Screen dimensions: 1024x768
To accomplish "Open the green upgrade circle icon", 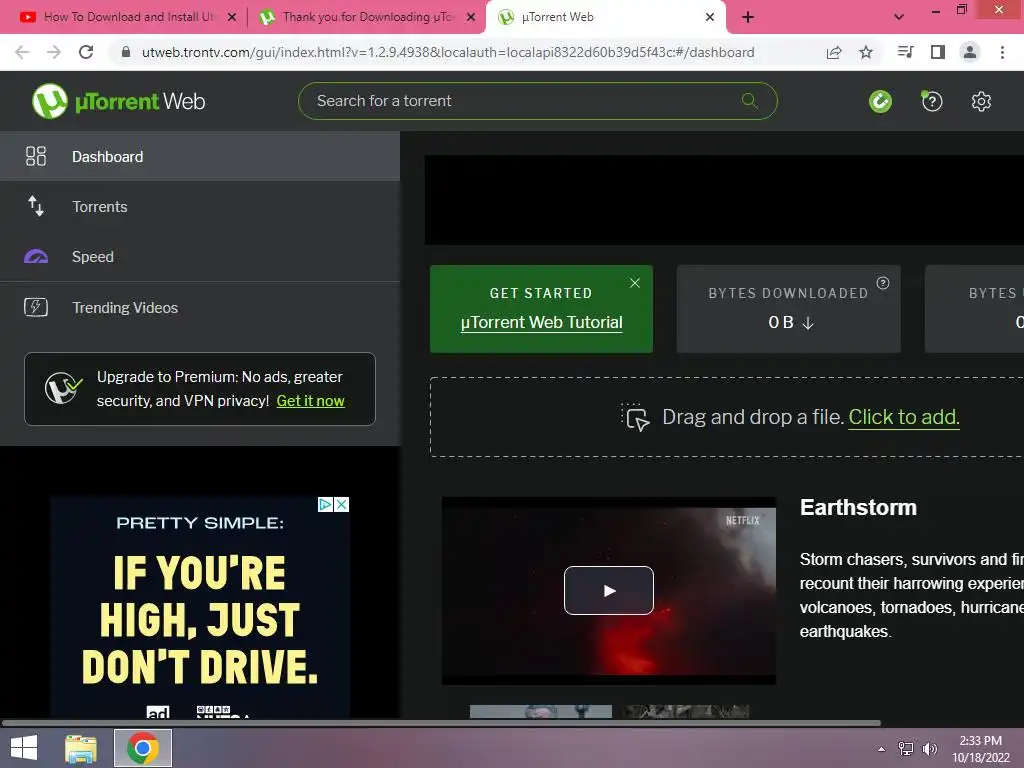I will (x=880, y=101).
